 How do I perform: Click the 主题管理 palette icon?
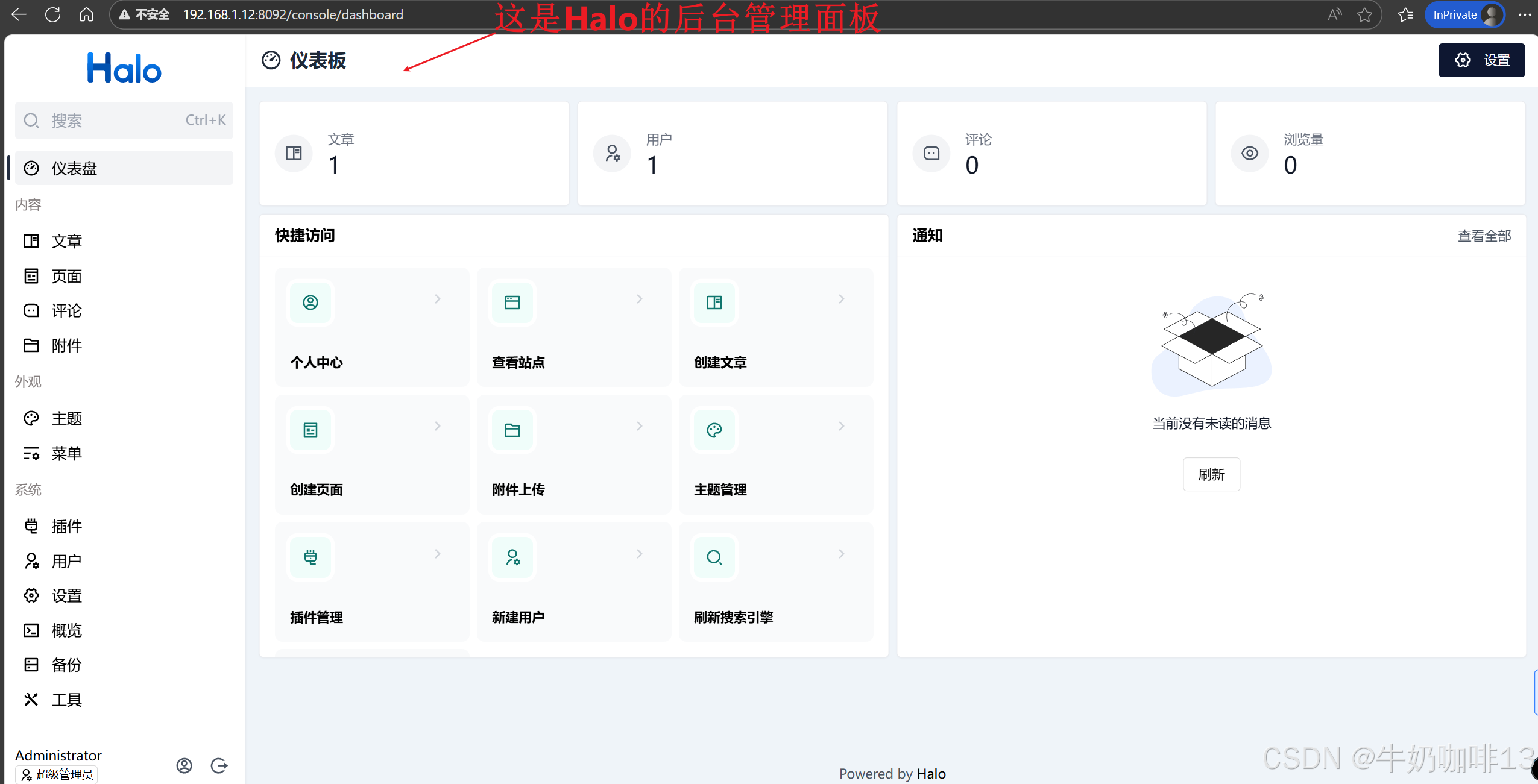(x=714, y=430)
